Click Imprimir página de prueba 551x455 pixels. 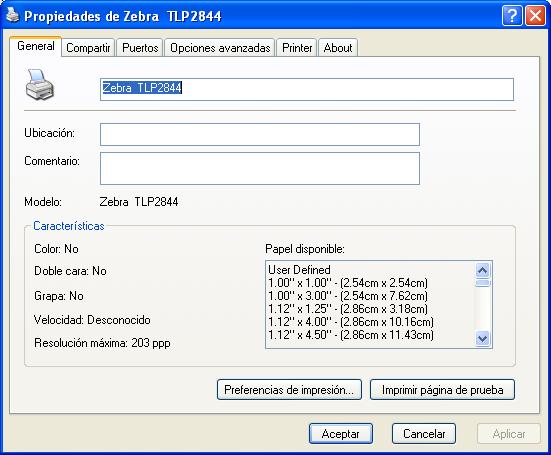442,390
